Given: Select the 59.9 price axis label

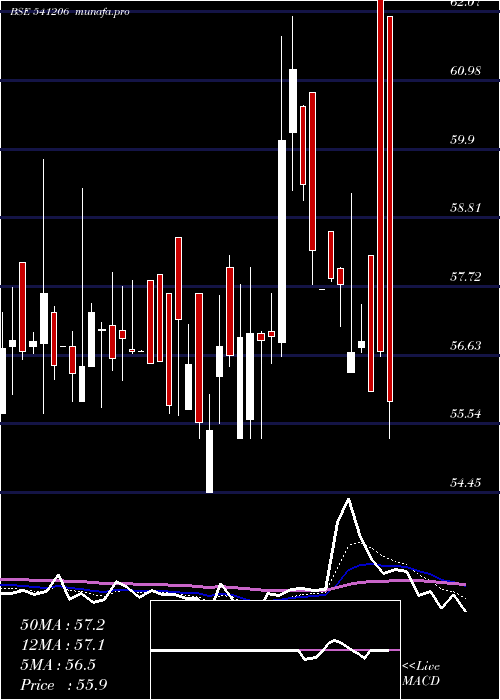Looking at the screenshot, I should coord(462,140).
